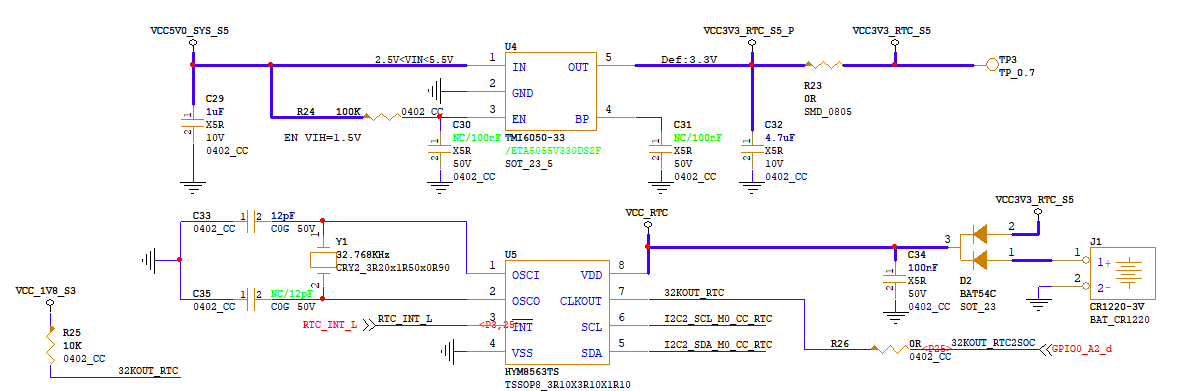Image resolution: width=1182 pixels, height=391 pixels.
Task: Select the BAT54C dual diode symbol
Action: [978, 247]
